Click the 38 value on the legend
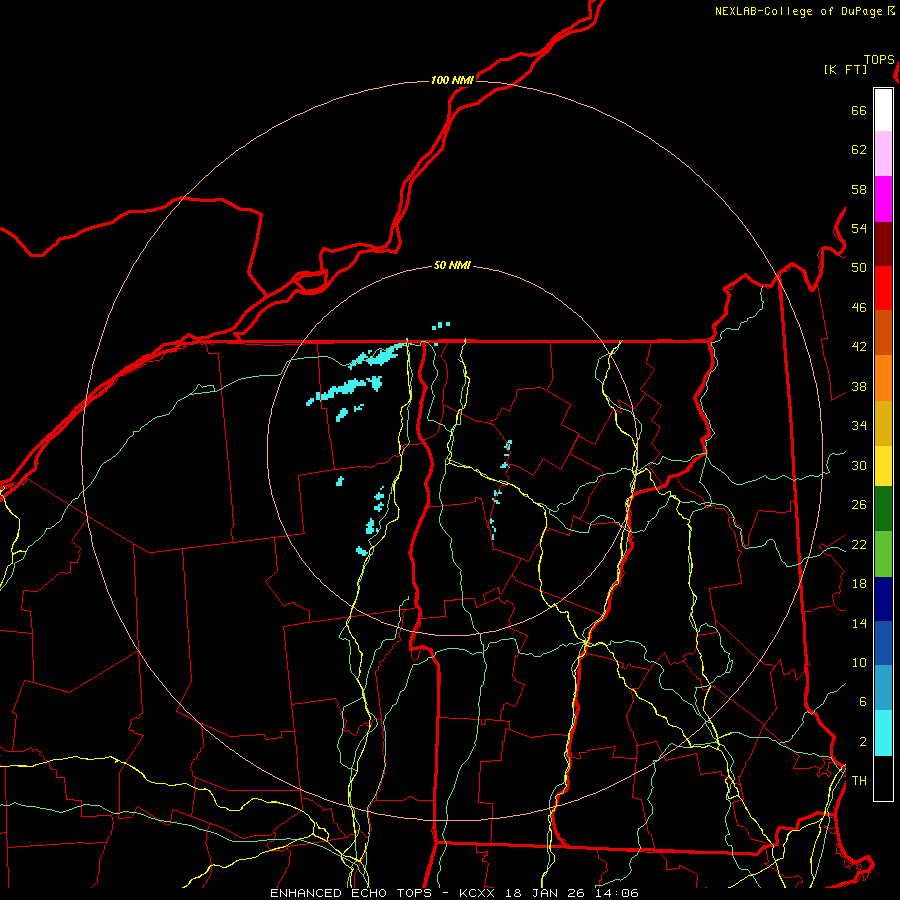The width and height of the screenshot is (900, 900). [x=859, y=387]
